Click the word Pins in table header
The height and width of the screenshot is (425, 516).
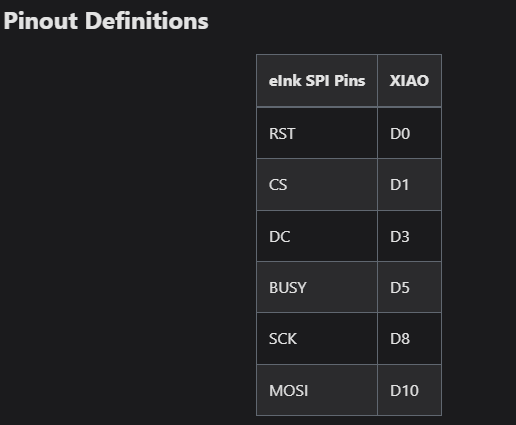tap(350, 81)
